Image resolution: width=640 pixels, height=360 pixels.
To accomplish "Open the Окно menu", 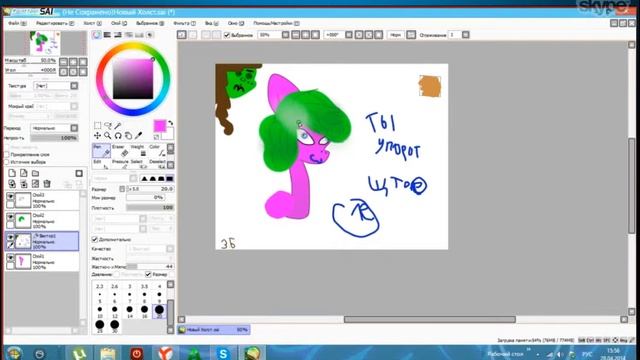I will click(236, 23).
